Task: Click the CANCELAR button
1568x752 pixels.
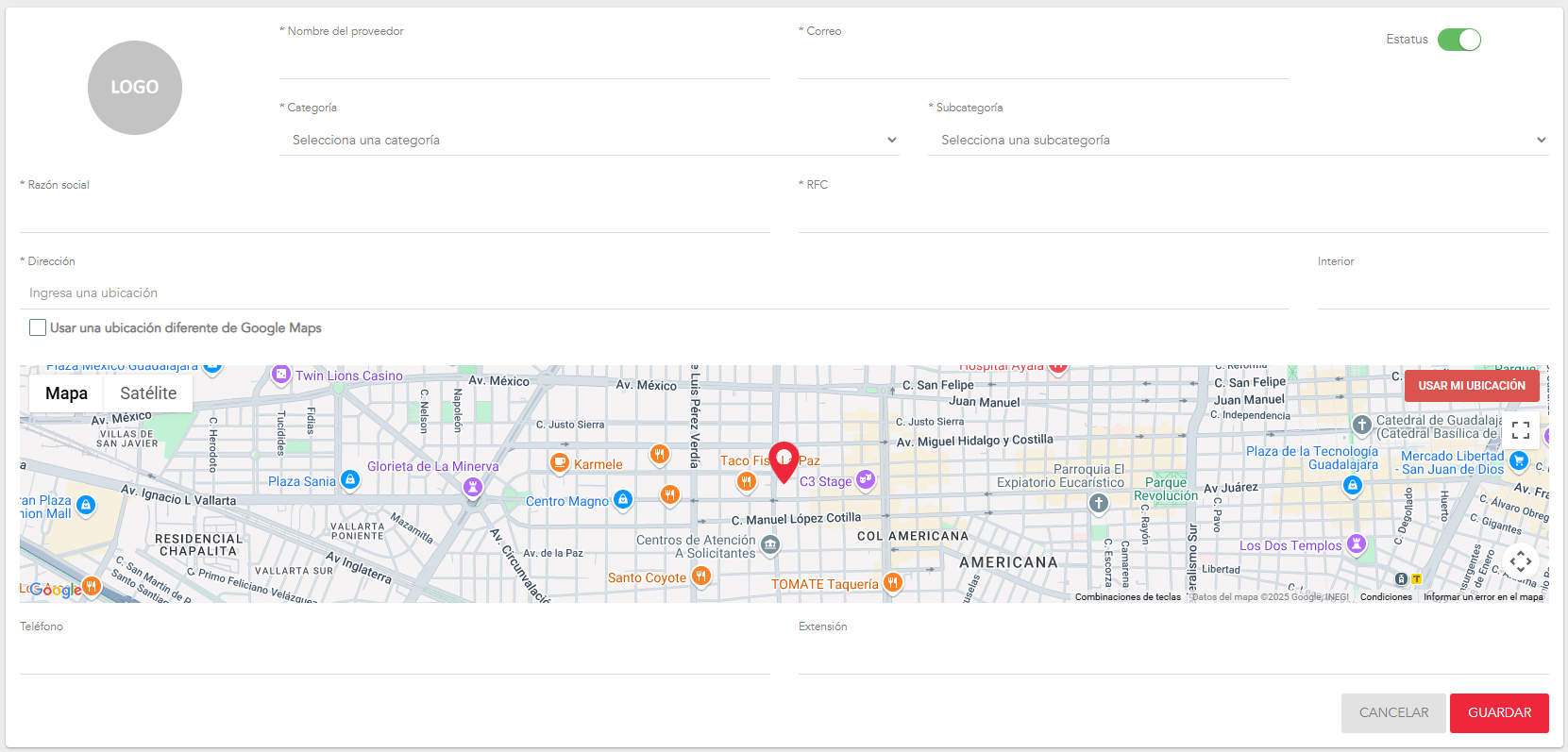Action: pos(1393,713)
